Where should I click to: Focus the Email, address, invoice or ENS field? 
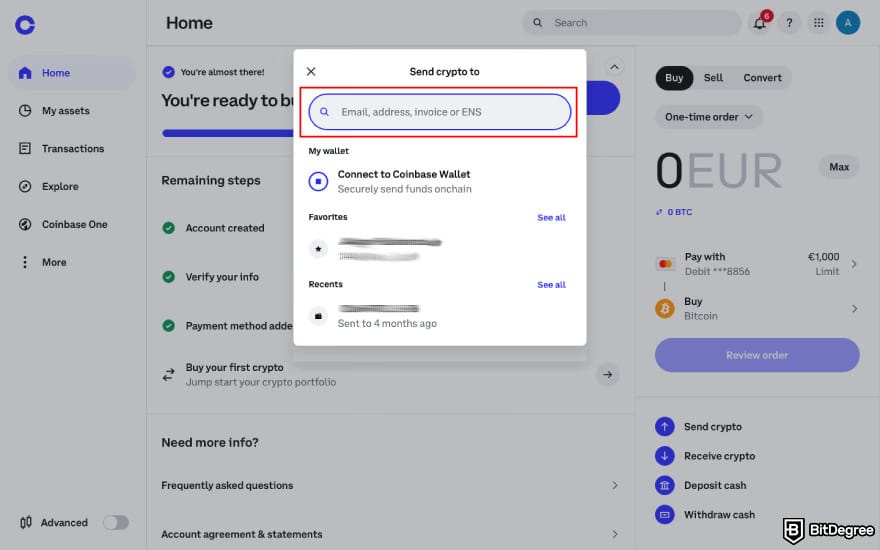tap(439, 112)
